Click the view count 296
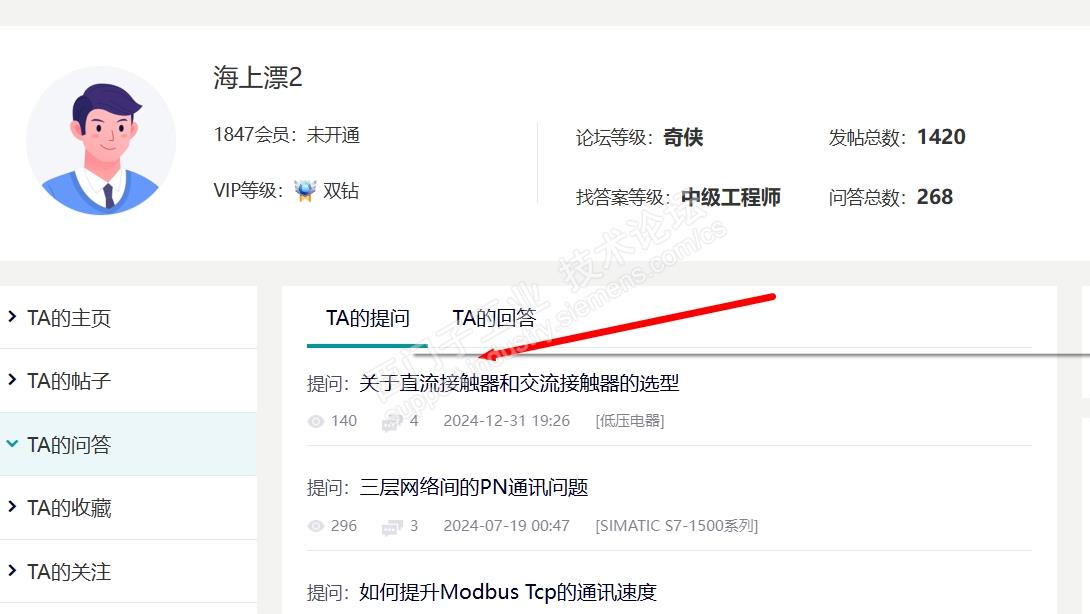 point(344,526)
